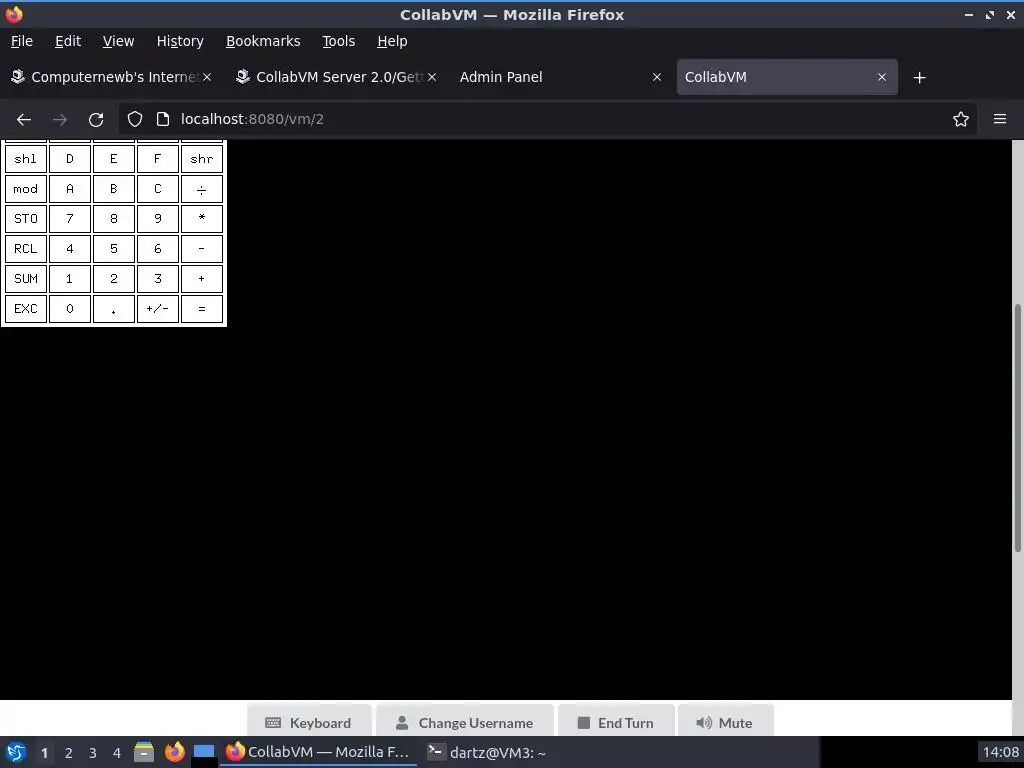The height and width of the screenshot is (768, 1024).
Task: Open a new browser tab
Action: click(x=920, y=78)
